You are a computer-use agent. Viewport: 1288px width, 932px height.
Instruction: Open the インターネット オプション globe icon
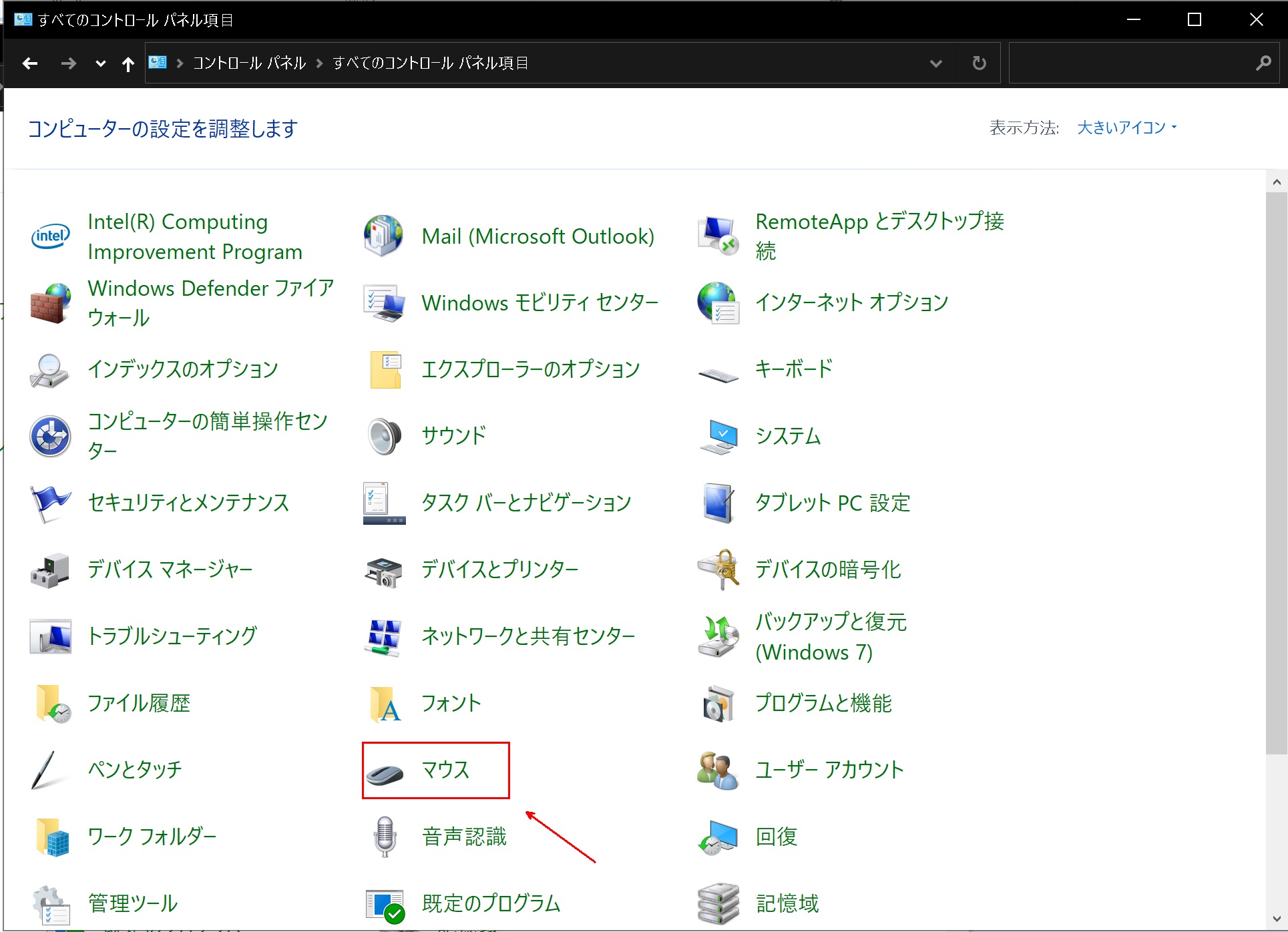coord(718,303)
